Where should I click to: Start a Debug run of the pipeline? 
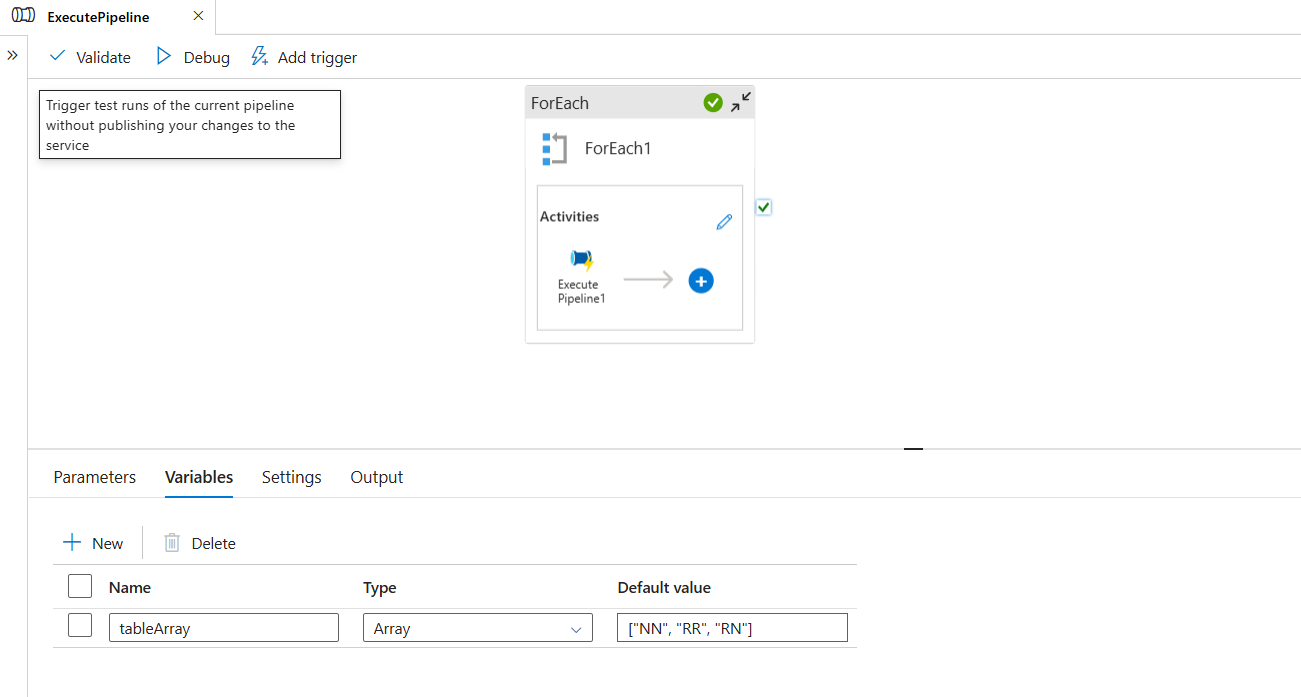click(192, 57)
